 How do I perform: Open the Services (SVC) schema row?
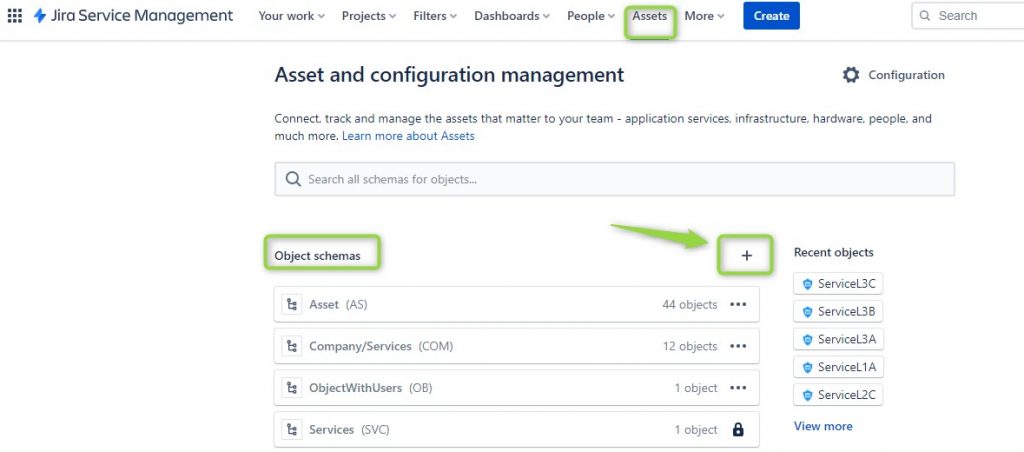[x=517, y=430]
